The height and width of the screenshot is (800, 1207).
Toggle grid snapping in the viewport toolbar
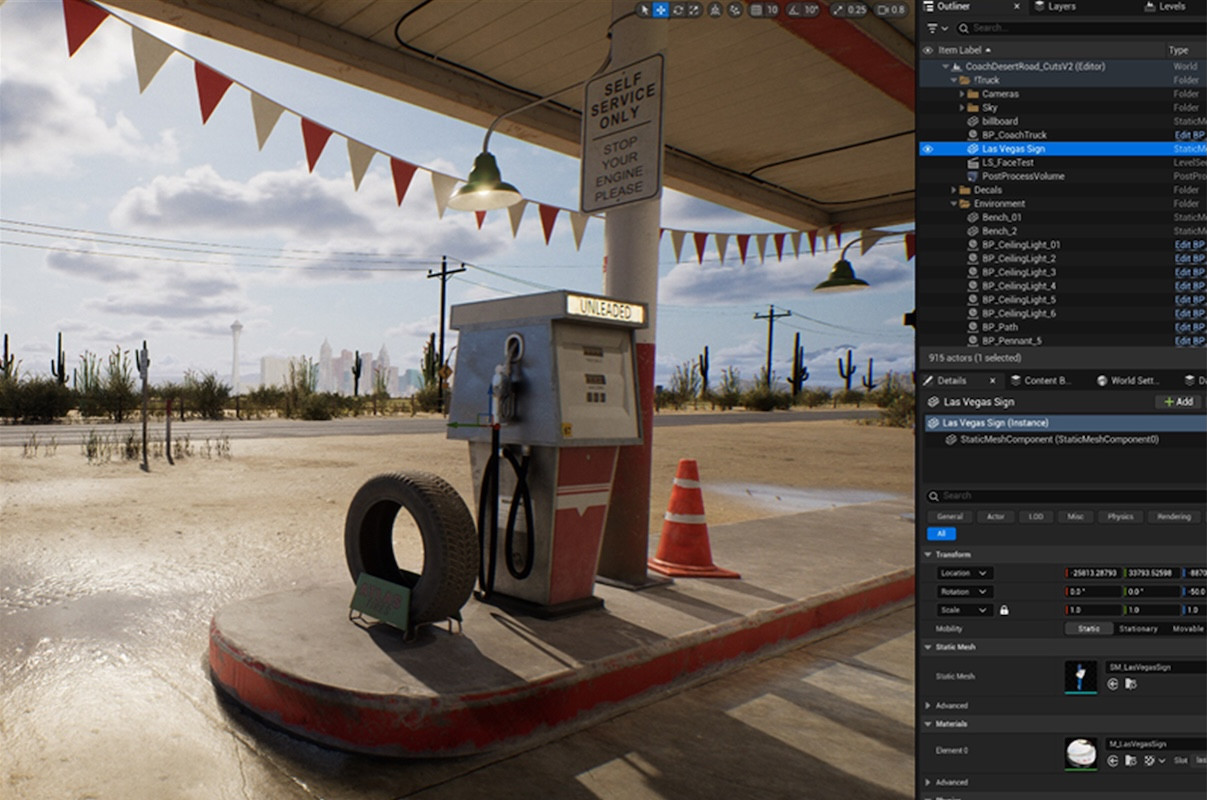(757, 10)
